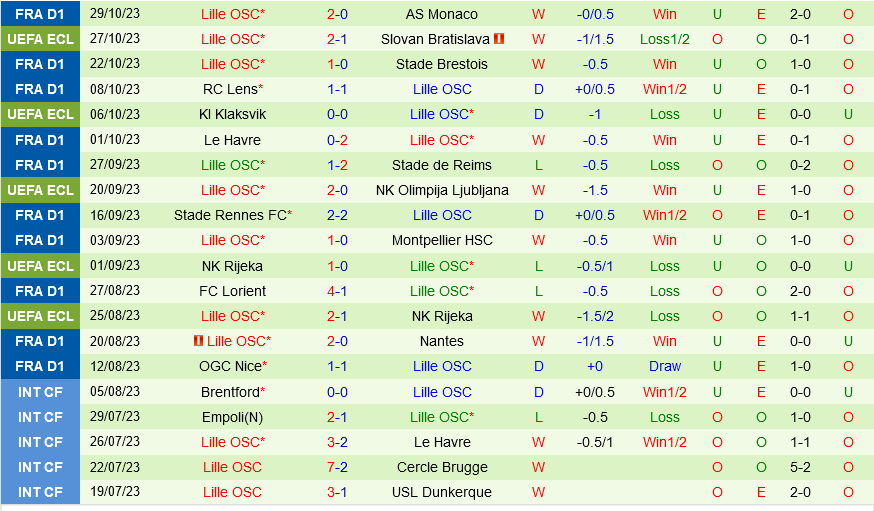Click the Montpellier HSC team name

point(441,240)
